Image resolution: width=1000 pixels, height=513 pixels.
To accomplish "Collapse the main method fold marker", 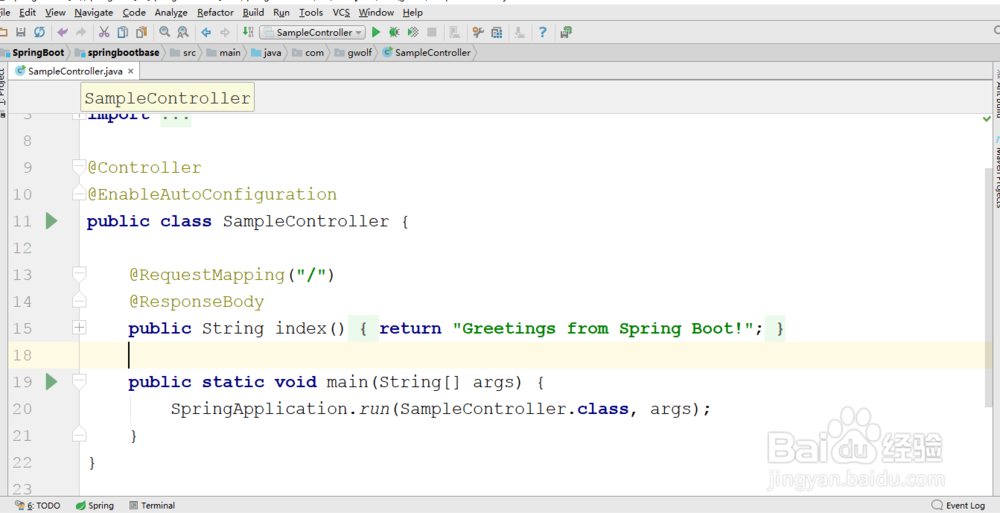I will (78, 381).
